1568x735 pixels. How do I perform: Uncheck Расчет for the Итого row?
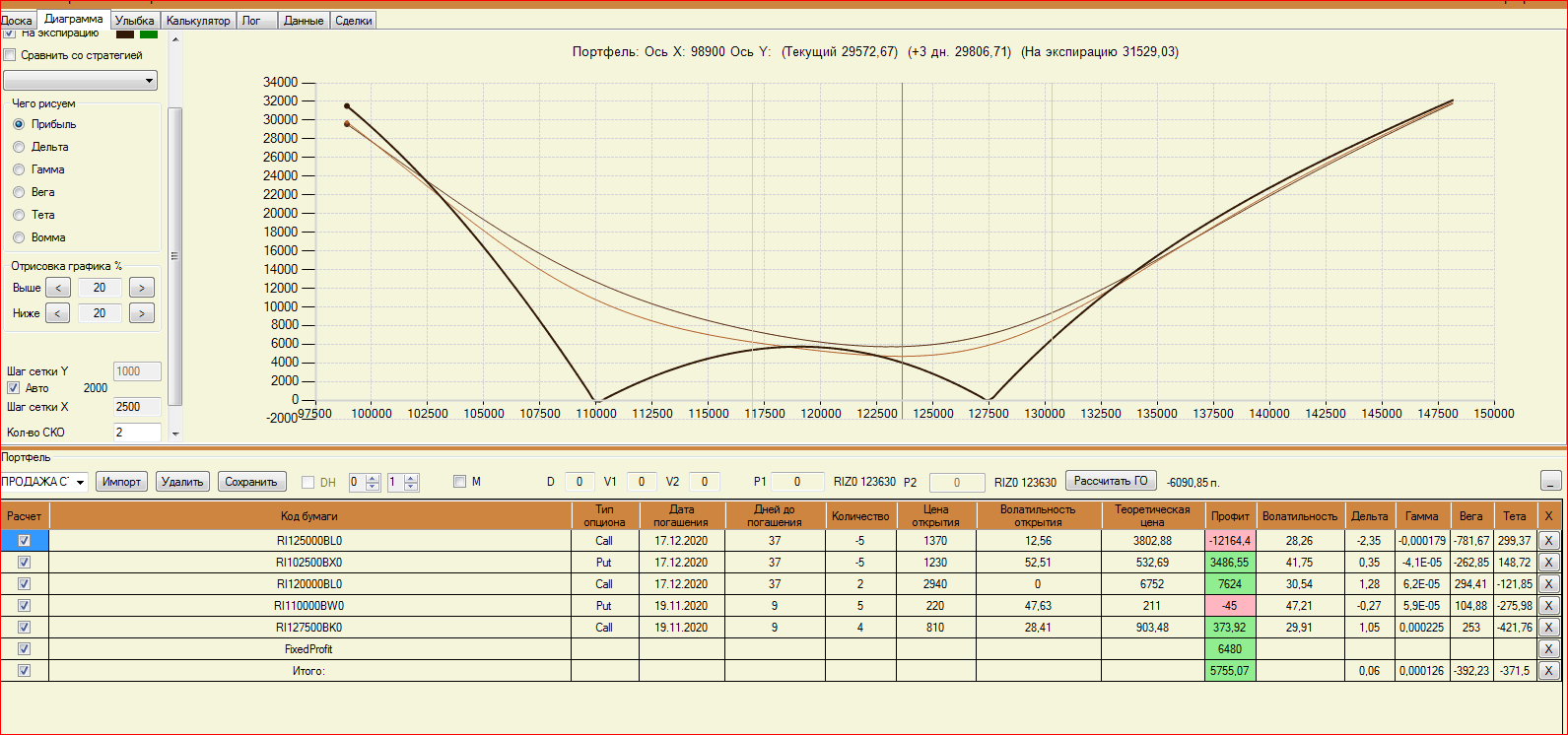pos(25,671)
